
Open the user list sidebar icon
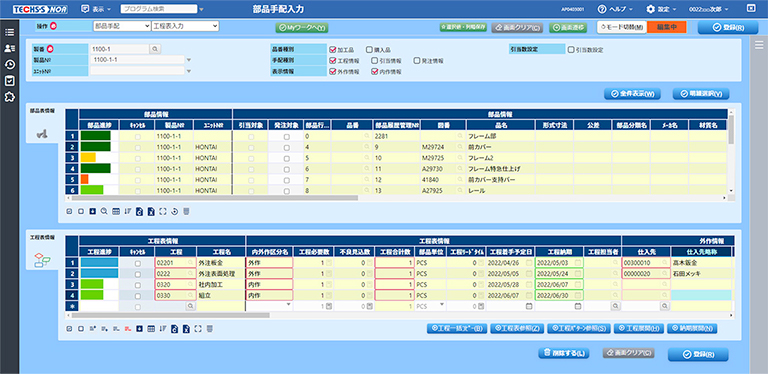tap(9, 48)
